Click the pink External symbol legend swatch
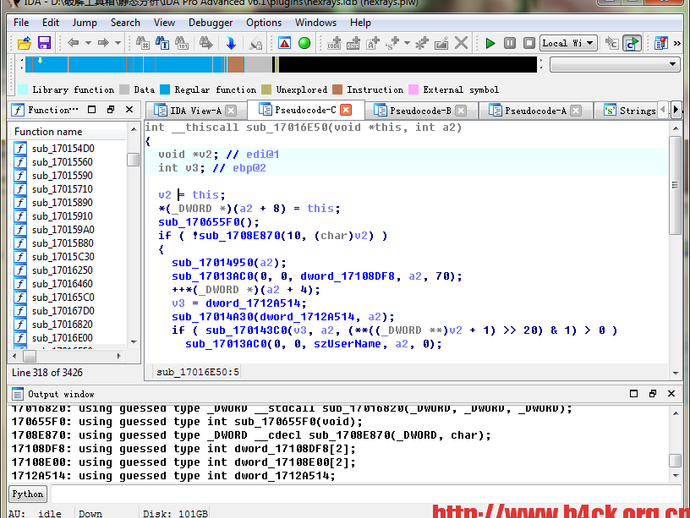Screen dimensions: 690x518 tap(413, 90)
